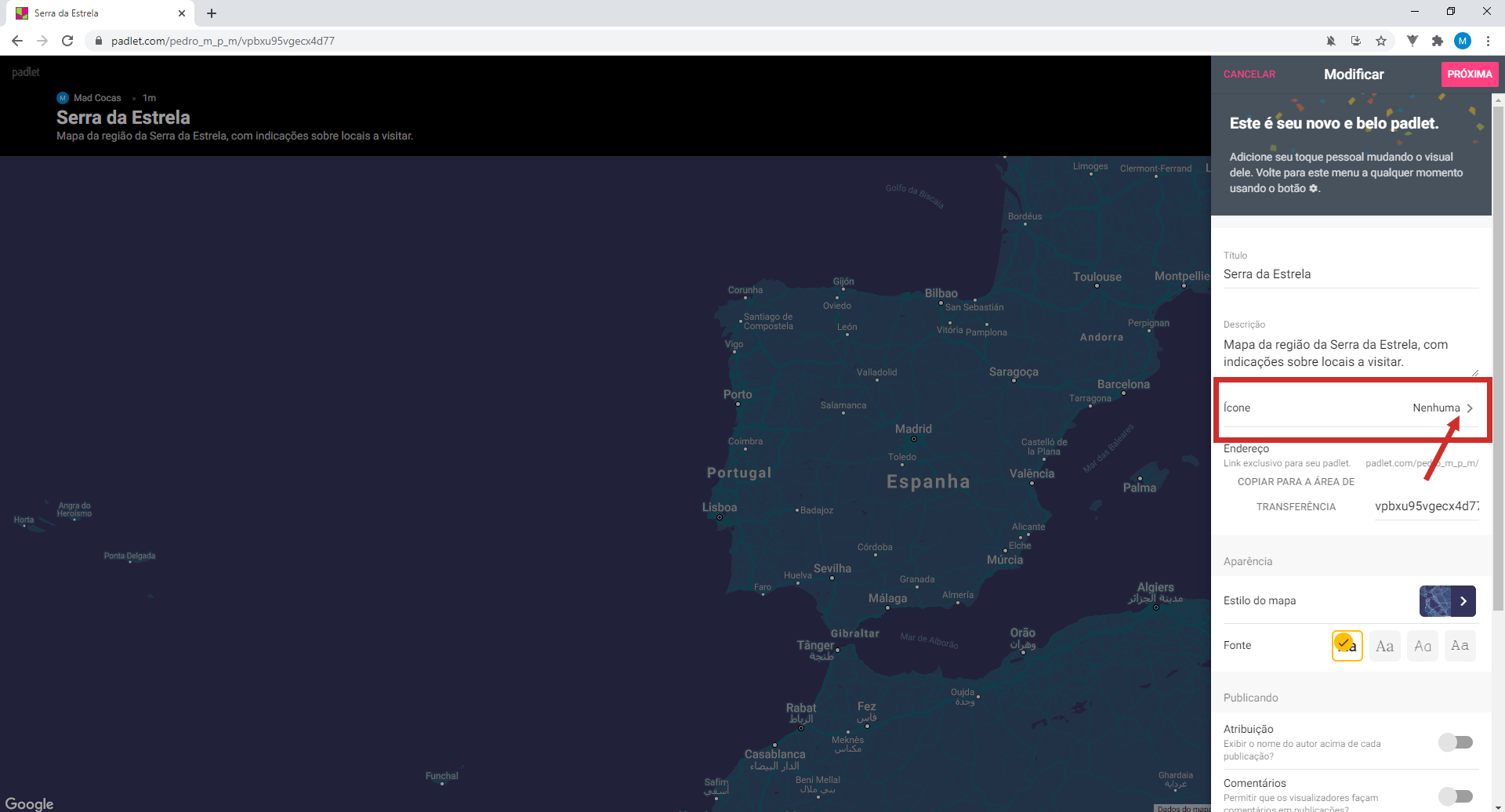Open the browser address bar
Image resolution: width=1505 pixels, height=812 pixels.
[705, 41]
